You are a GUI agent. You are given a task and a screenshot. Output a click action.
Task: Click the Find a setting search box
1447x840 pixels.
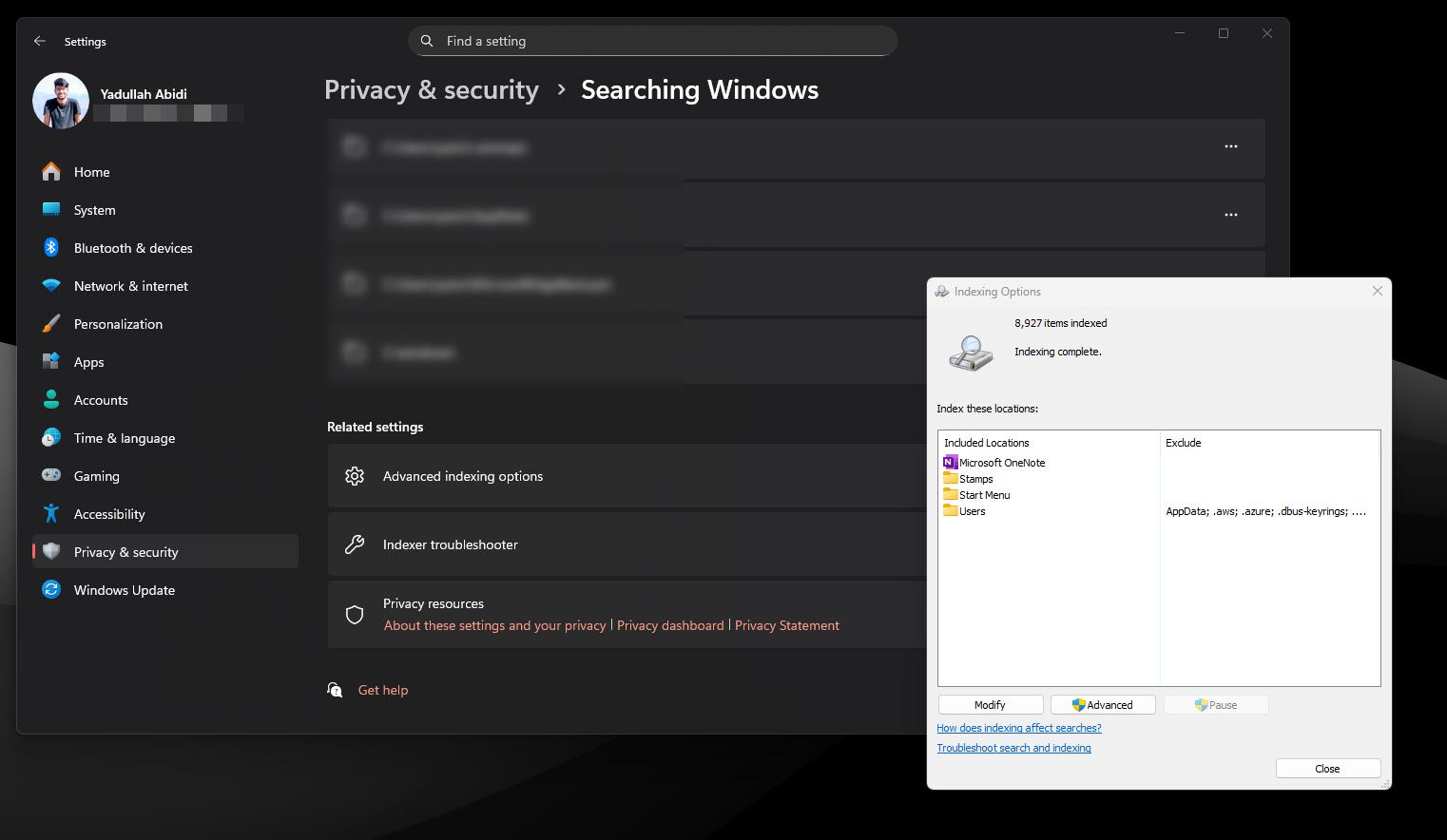coord(653,41)
